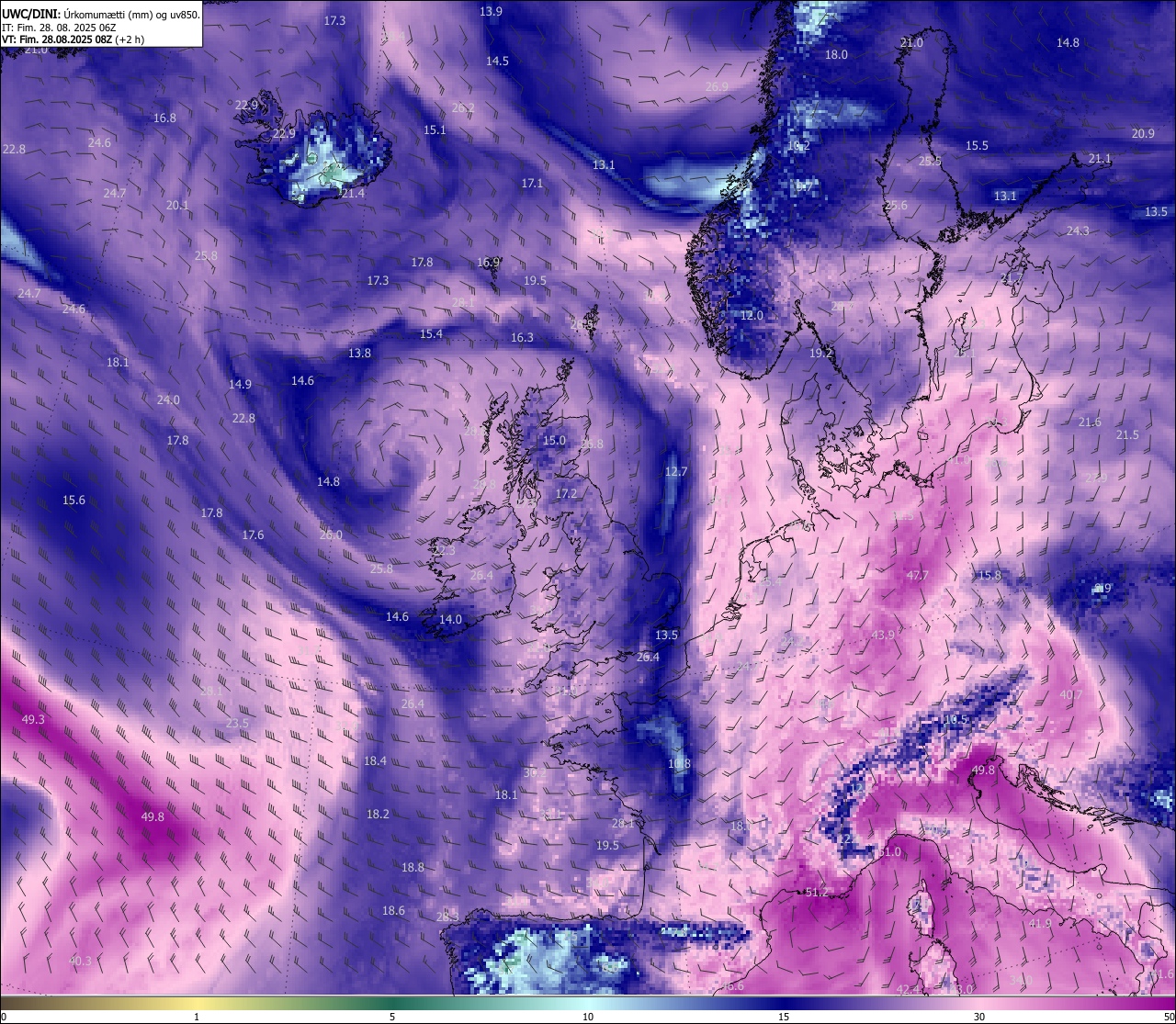Click the 40.3 value label
The height and width of the screenshot is (1024, 1176).
tap(80, 961)
